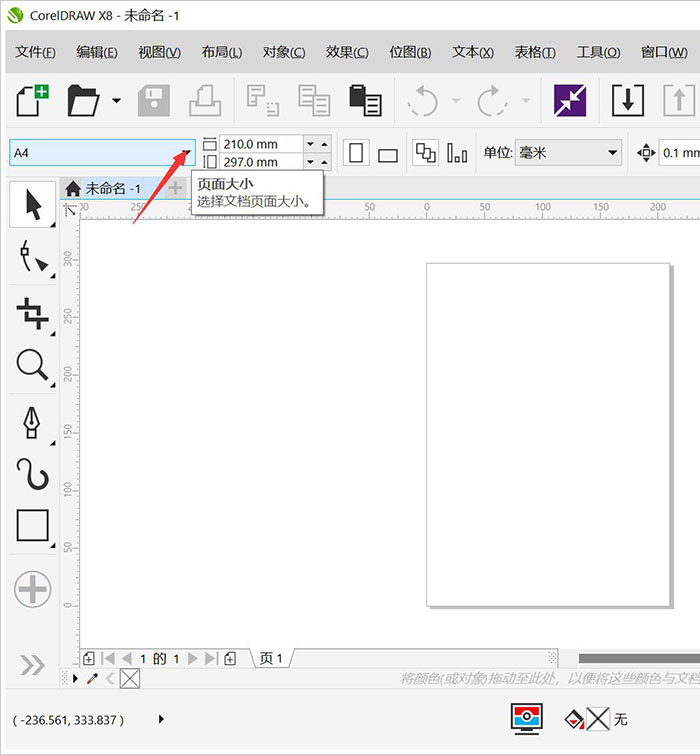Click the Quick customize plus button
This screenshot has height=755, width=700.
coord(33,589)
